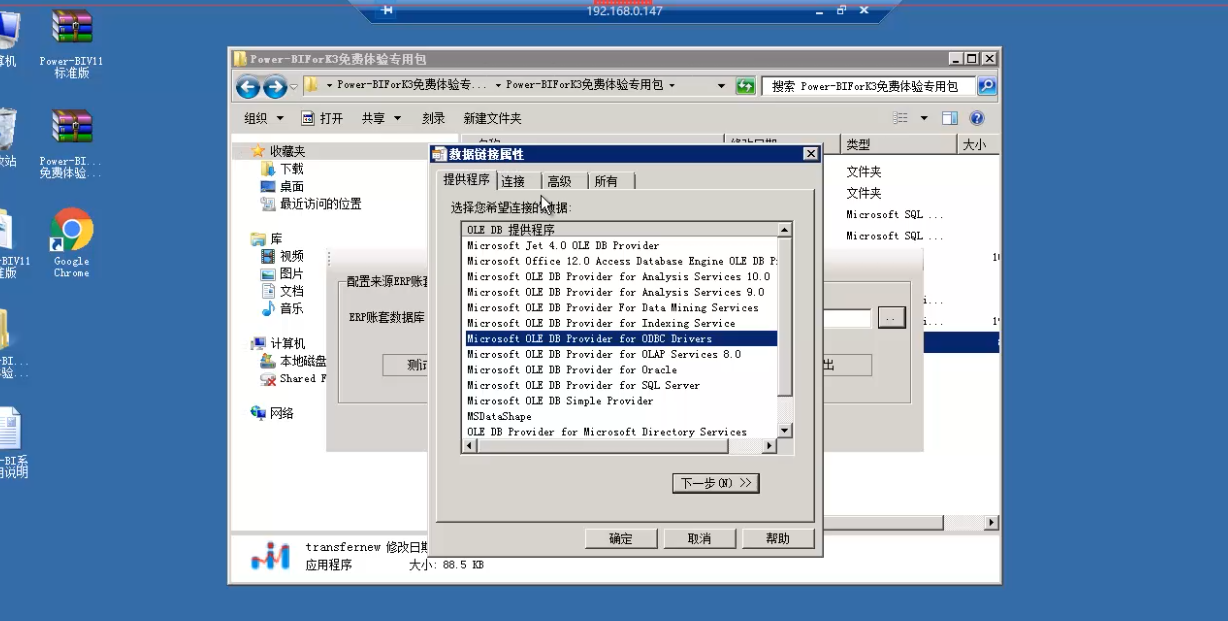Select 最近访问的位置 in navigation pane
The height and width of the screenshot is (621, 1228).
pyautogui.click(x=311, y=204)
